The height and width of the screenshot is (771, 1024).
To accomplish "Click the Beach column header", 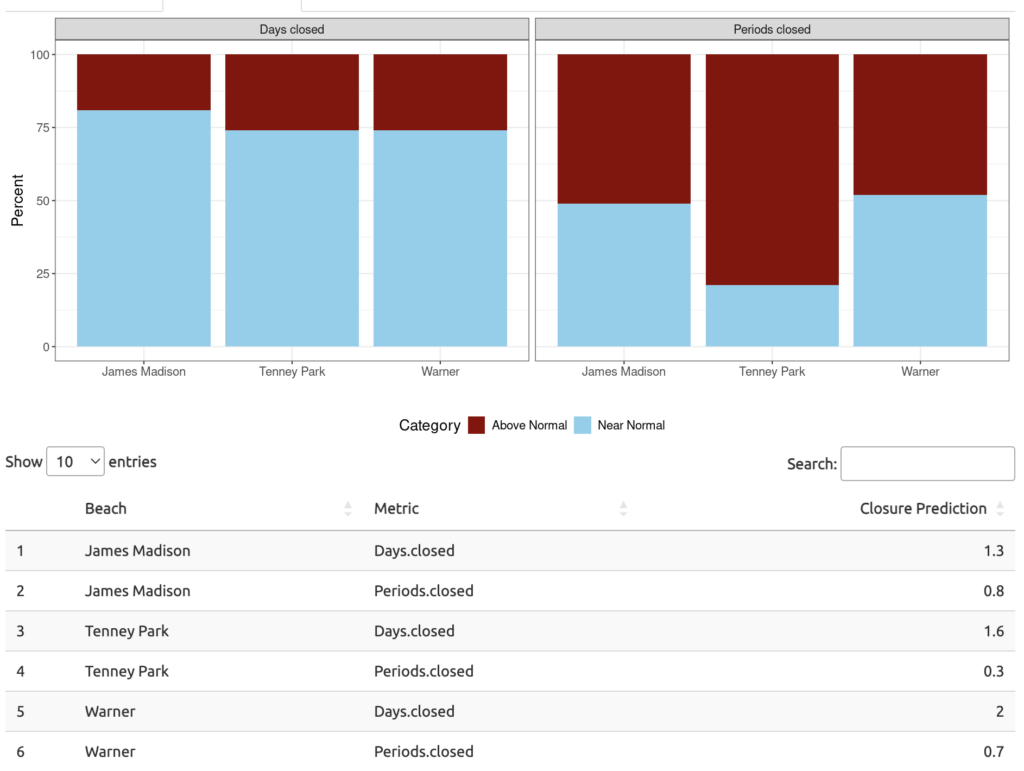I will click(106, 509).
